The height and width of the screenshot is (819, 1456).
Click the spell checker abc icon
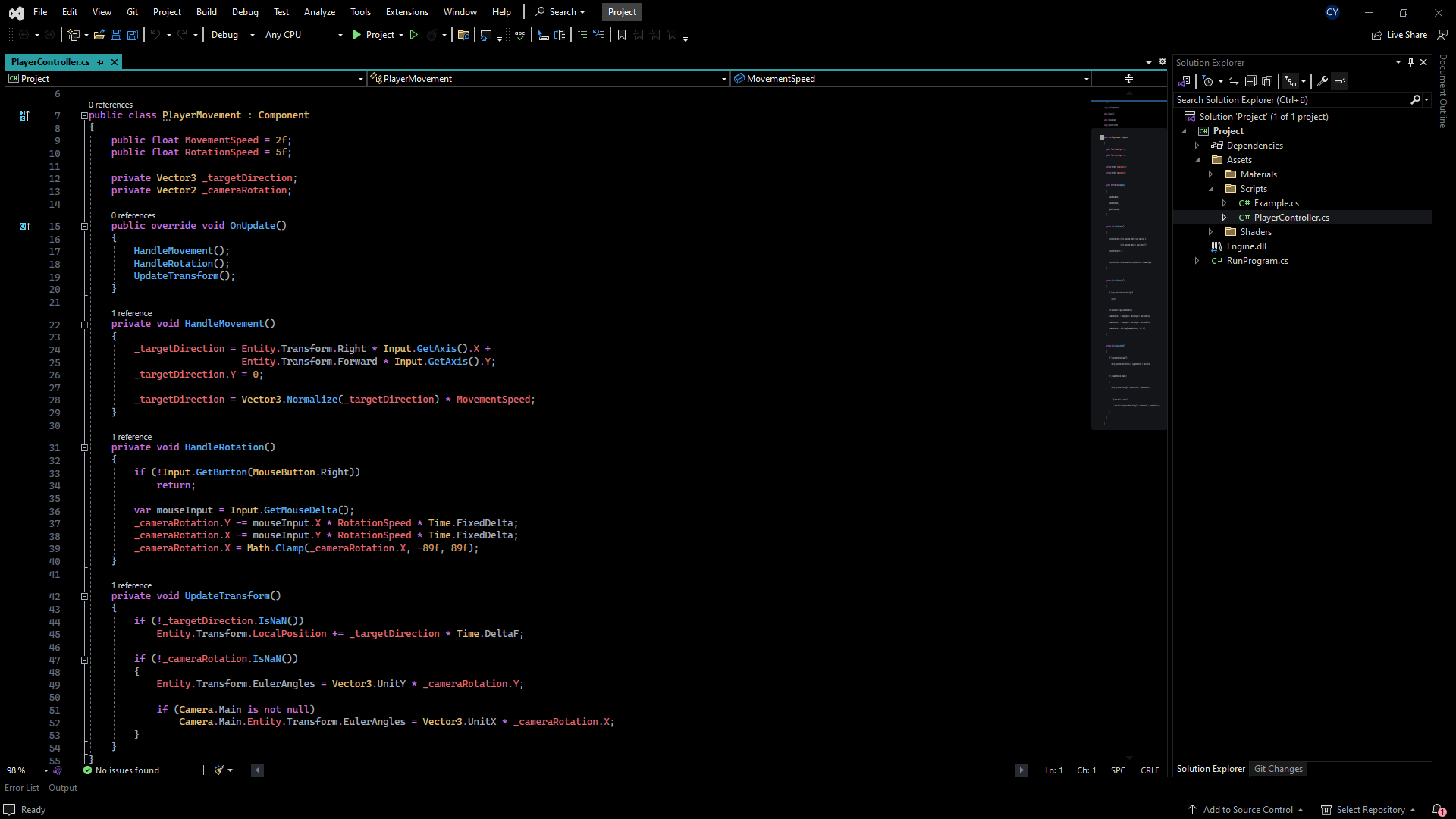point(519,35)
